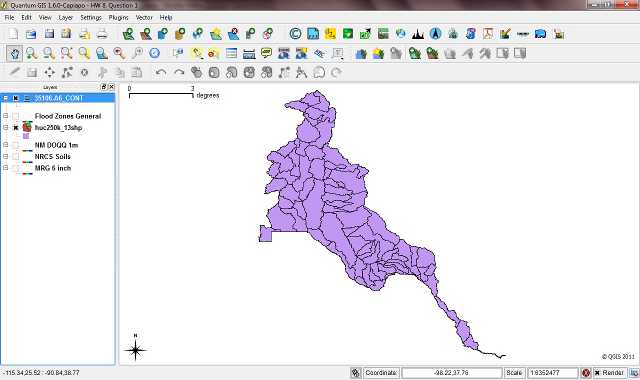Viewport: 640px width, 380px height.
Task: Click the Zoom to Layer icon
Action: (x=102, y=53)
